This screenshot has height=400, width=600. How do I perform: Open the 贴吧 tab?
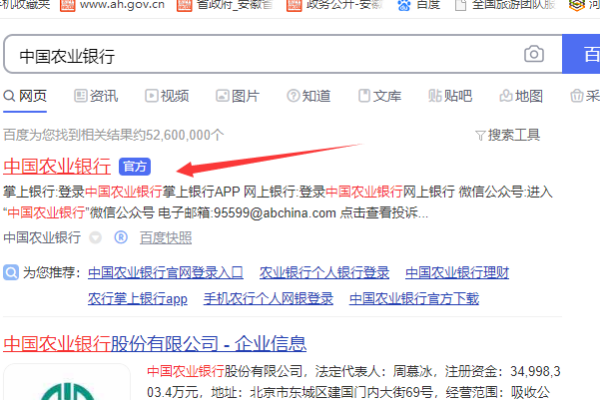click(x=450, y=96)
